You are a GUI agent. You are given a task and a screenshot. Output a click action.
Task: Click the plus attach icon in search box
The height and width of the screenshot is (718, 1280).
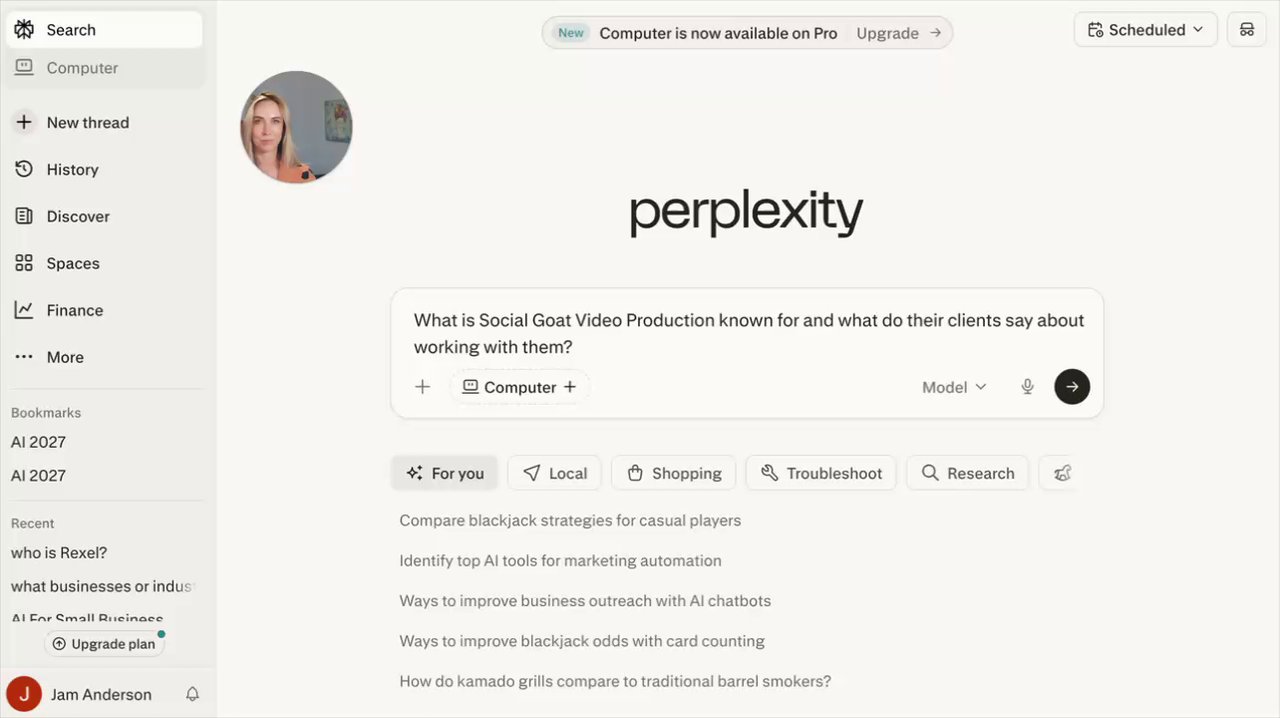423,387
